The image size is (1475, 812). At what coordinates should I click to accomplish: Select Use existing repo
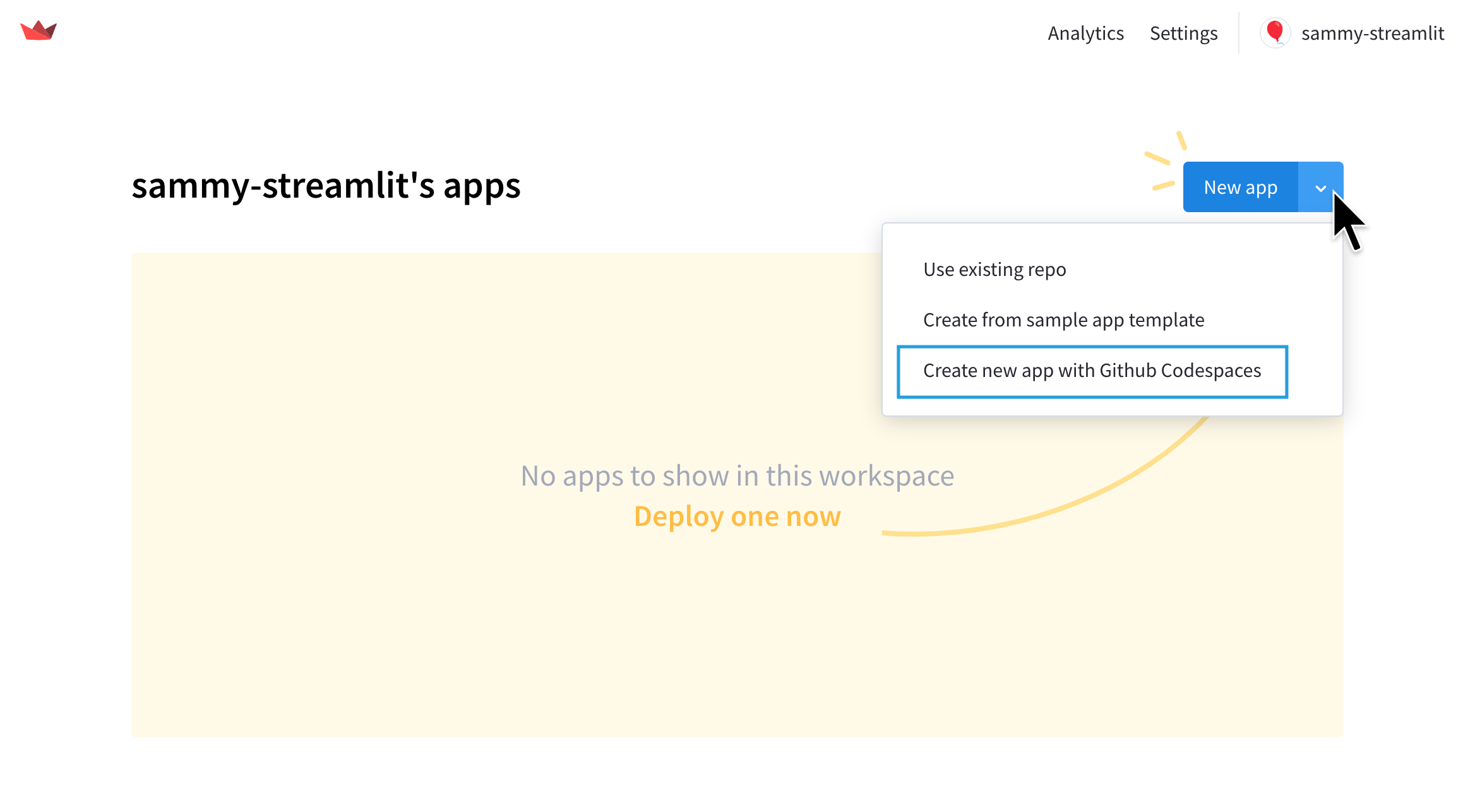pos(994,268)
